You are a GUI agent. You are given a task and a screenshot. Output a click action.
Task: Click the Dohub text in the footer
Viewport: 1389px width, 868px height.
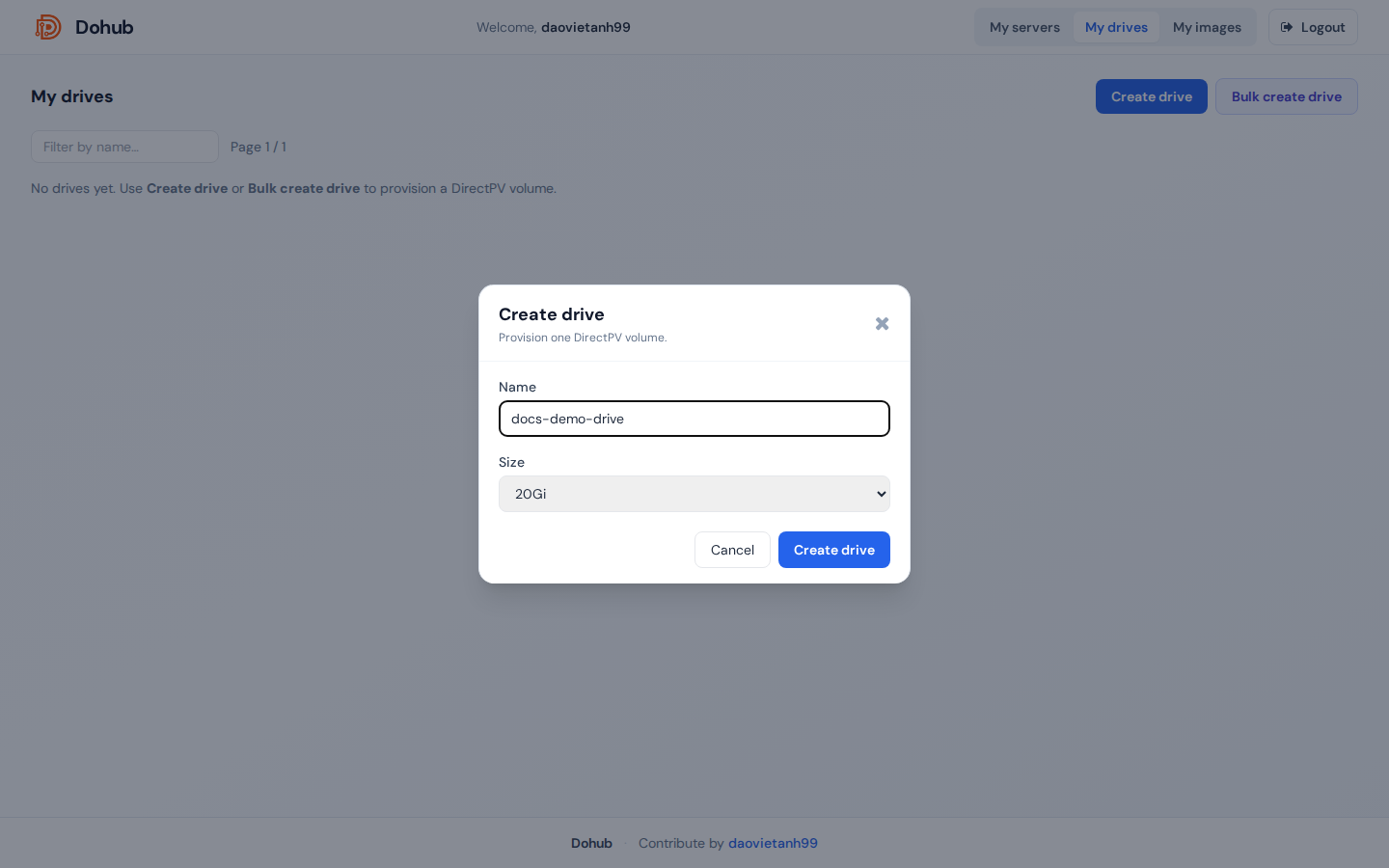coord(591,843)
